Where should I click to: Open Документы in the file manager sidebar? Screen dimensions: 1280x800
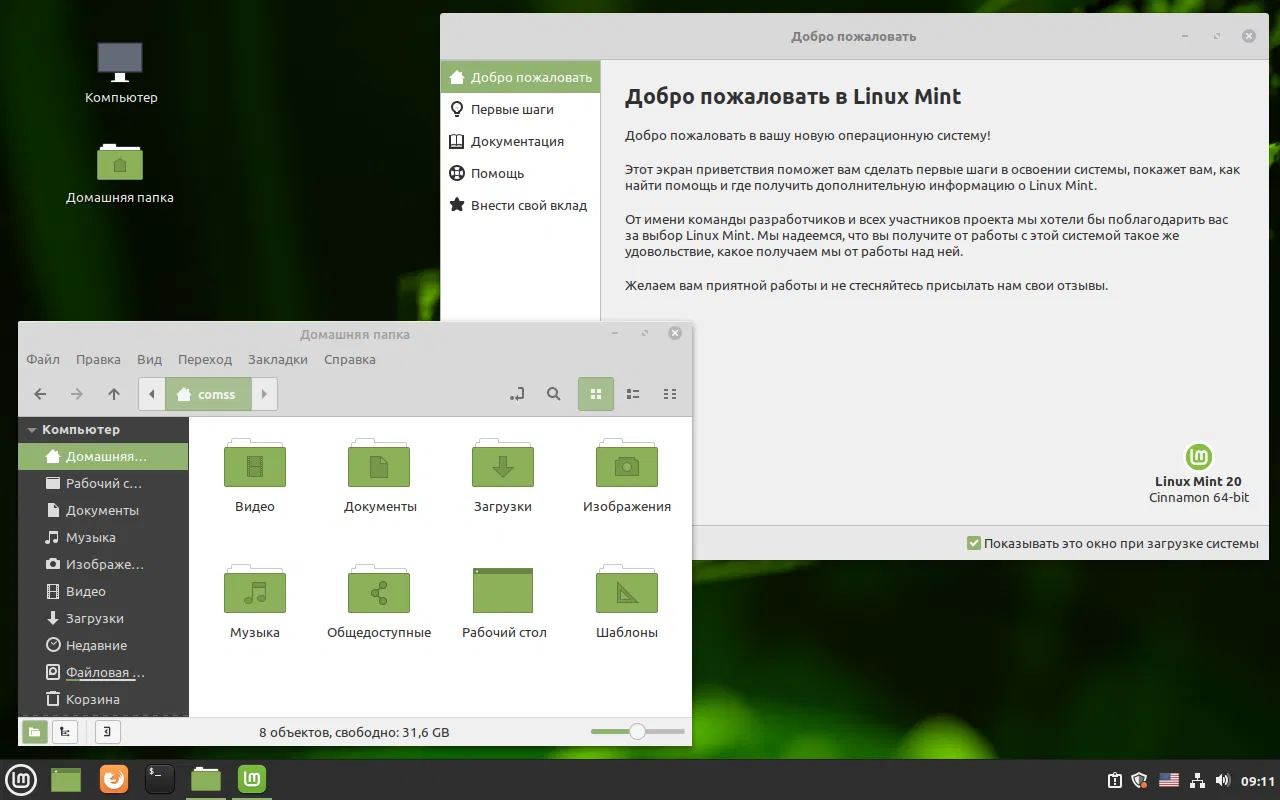pos(103,510)
